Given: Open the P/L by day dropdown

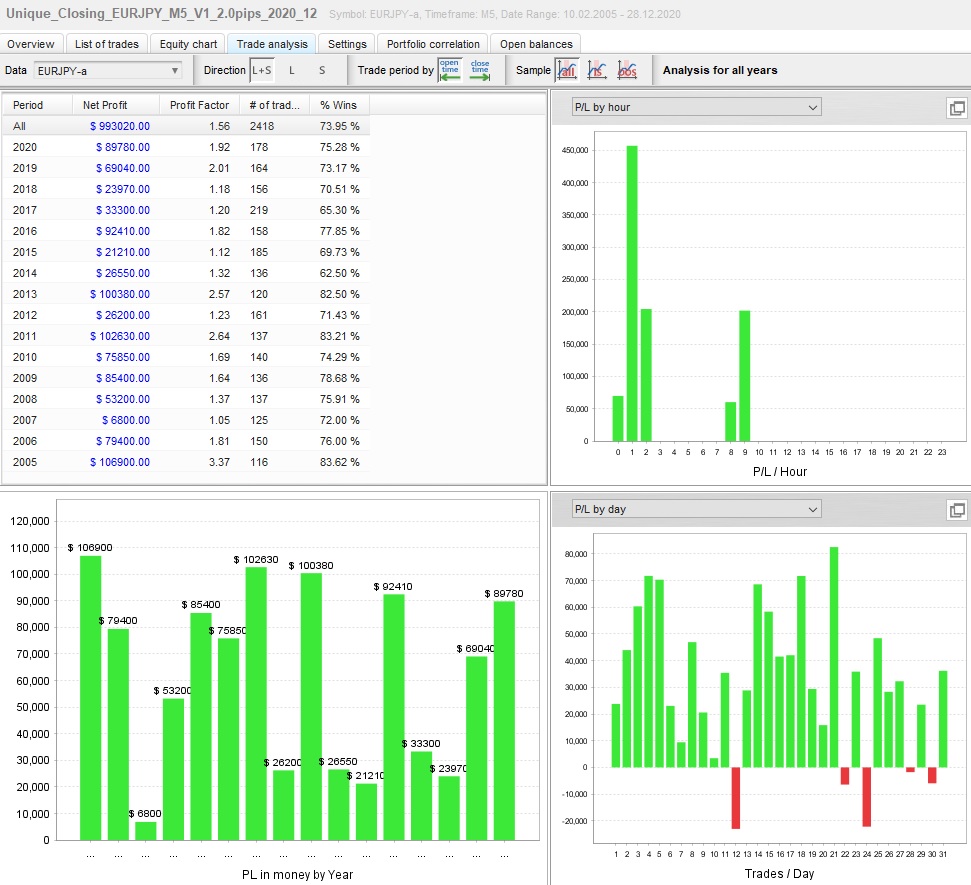Looking at the screenshot, I should click(x=695, y=509).
